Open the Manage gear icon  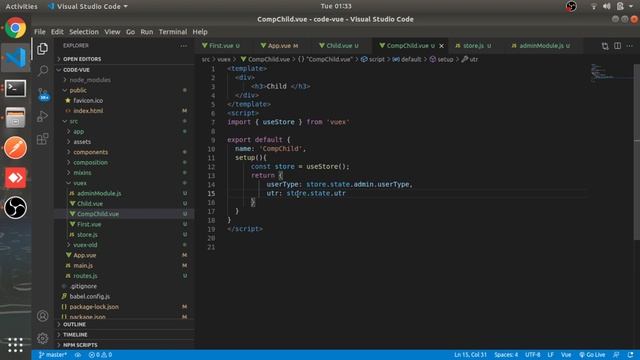[x=42, y=338]
